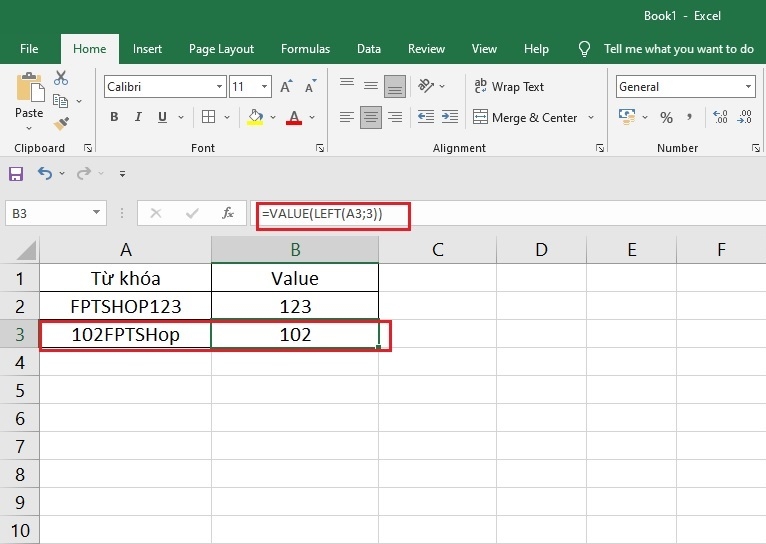Click the Cut scissors icon
The height and width of the screenshot is (544, 766).
point(61,78)
